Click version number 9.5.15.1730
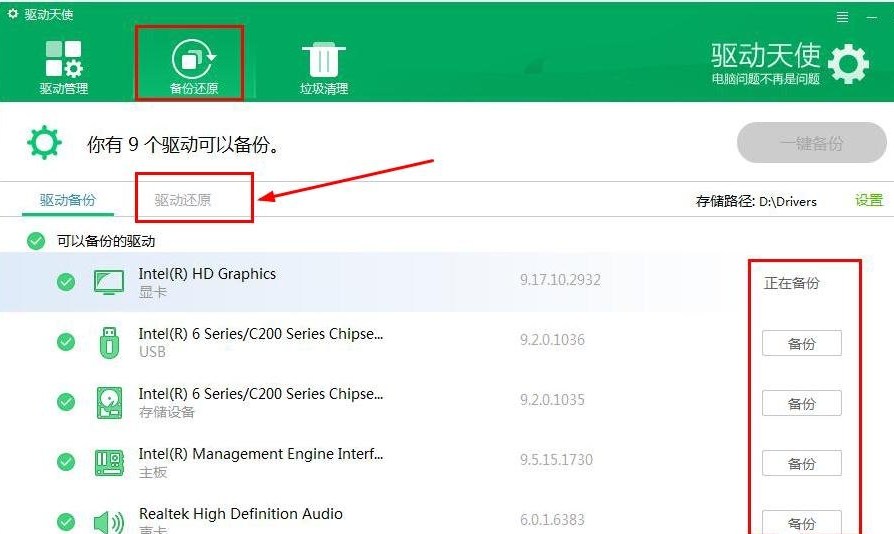The width and height of the screenshot is (894, 534). (x=556, y=459)
